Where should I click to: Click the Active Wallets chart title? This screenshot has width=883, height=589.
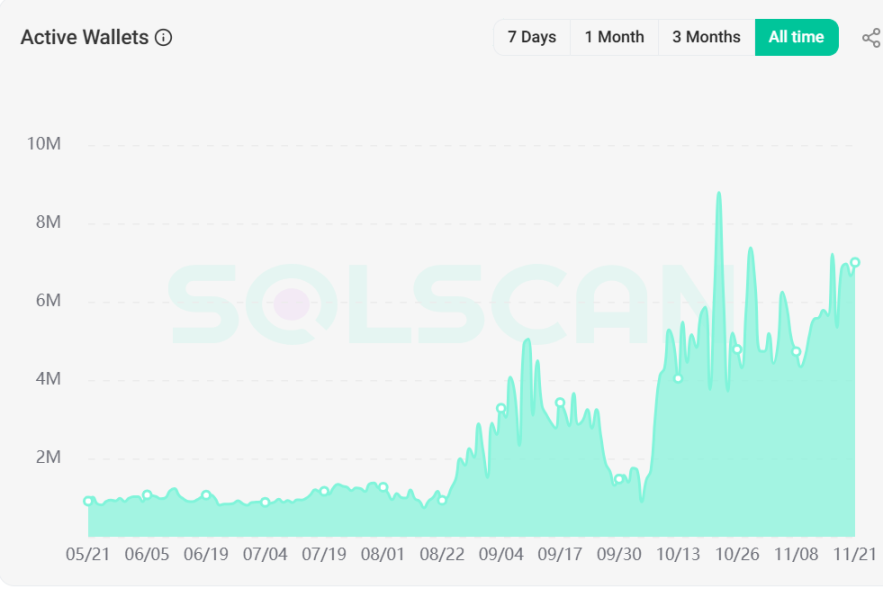pos(84,38)
